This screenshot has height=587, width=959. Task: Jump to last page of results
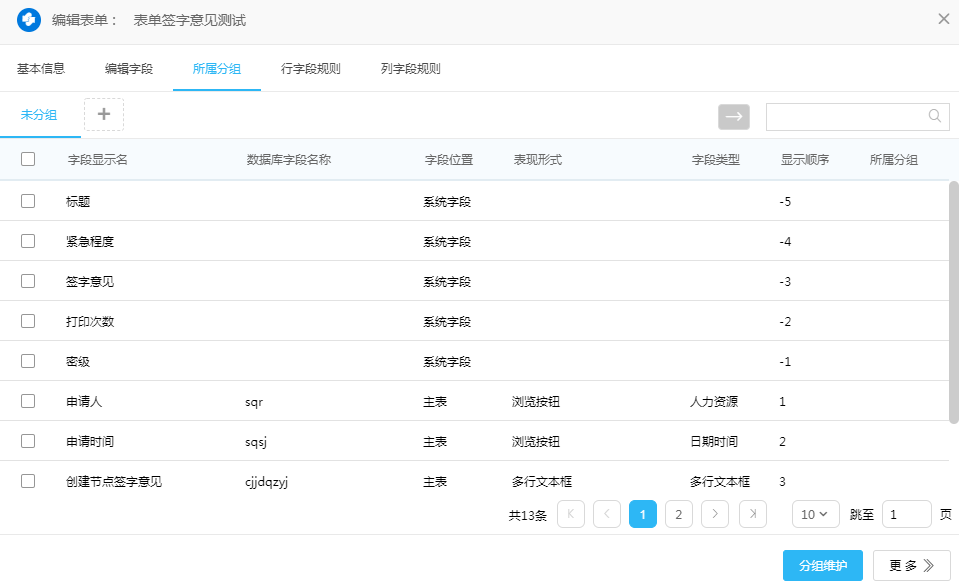(x=752, y=514)
